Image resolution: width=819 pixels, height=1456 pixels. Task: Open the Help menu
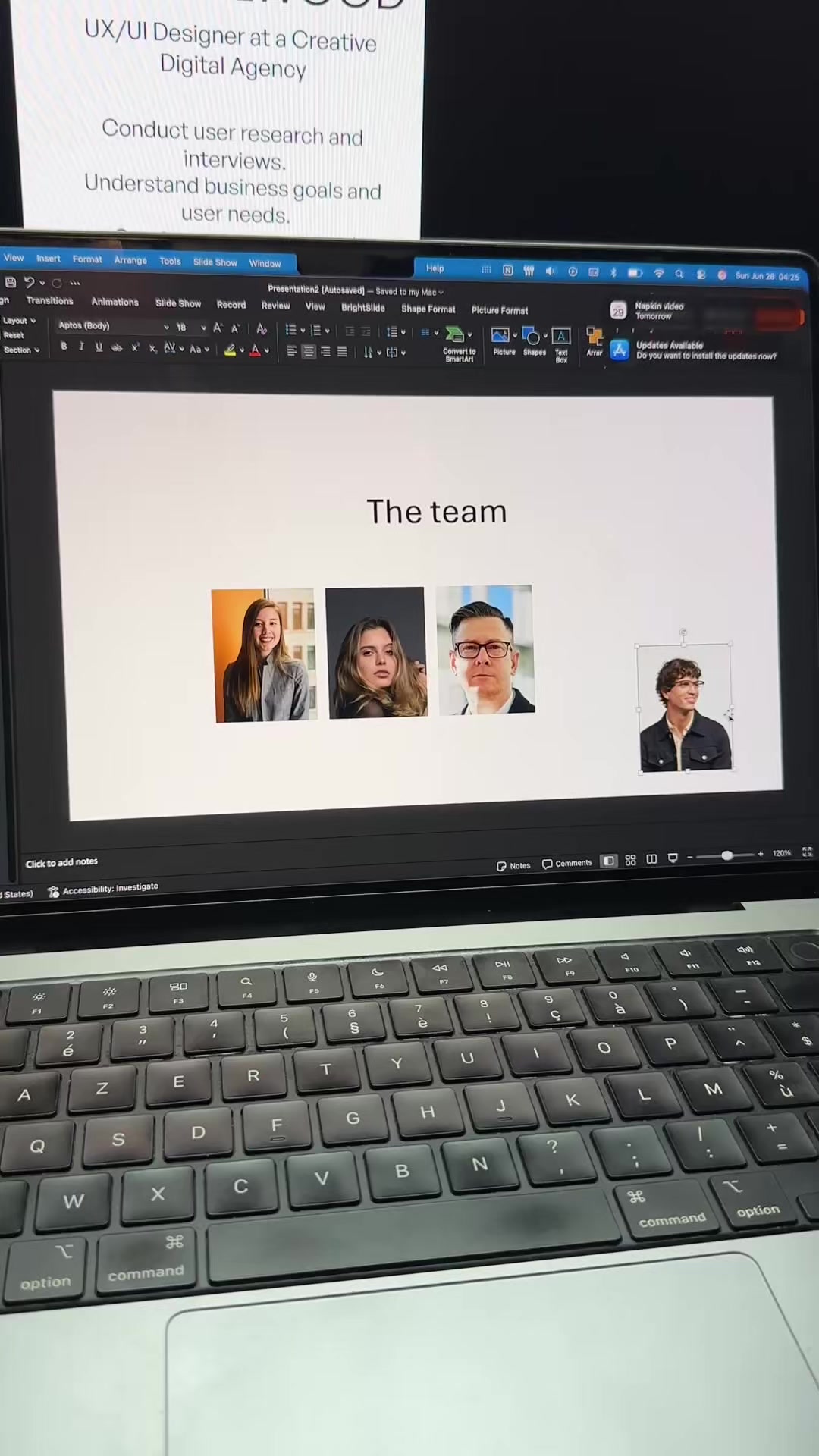435,268
